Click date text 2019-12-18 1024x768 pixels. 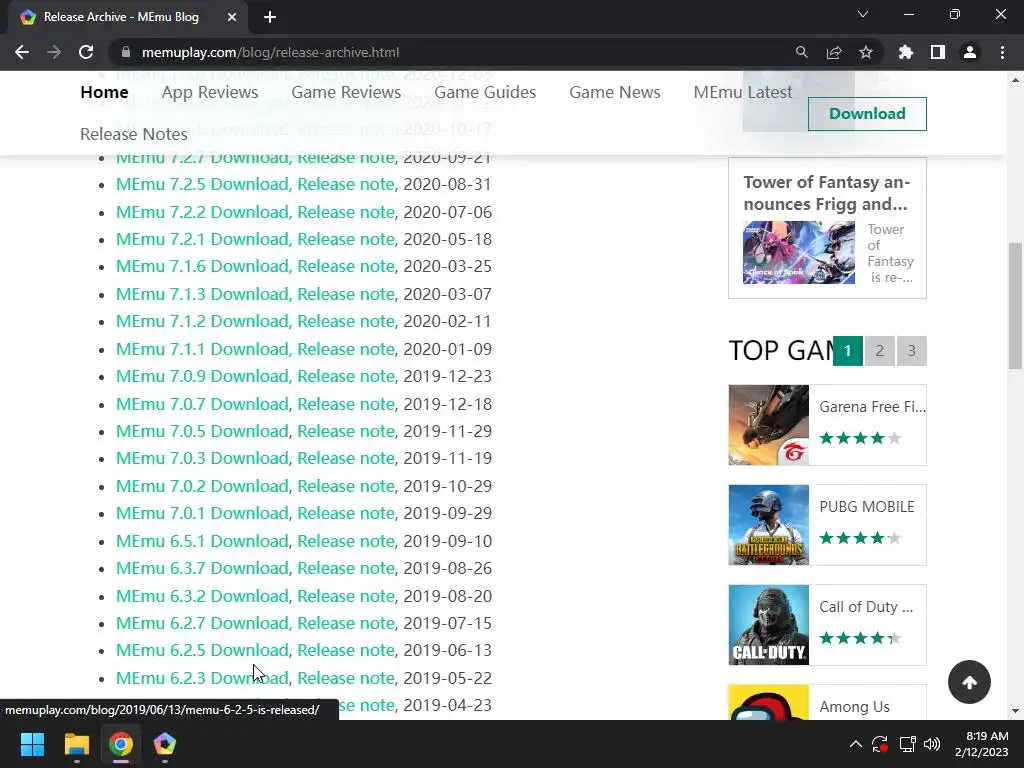pyautogui.click(x=447, y=404)
